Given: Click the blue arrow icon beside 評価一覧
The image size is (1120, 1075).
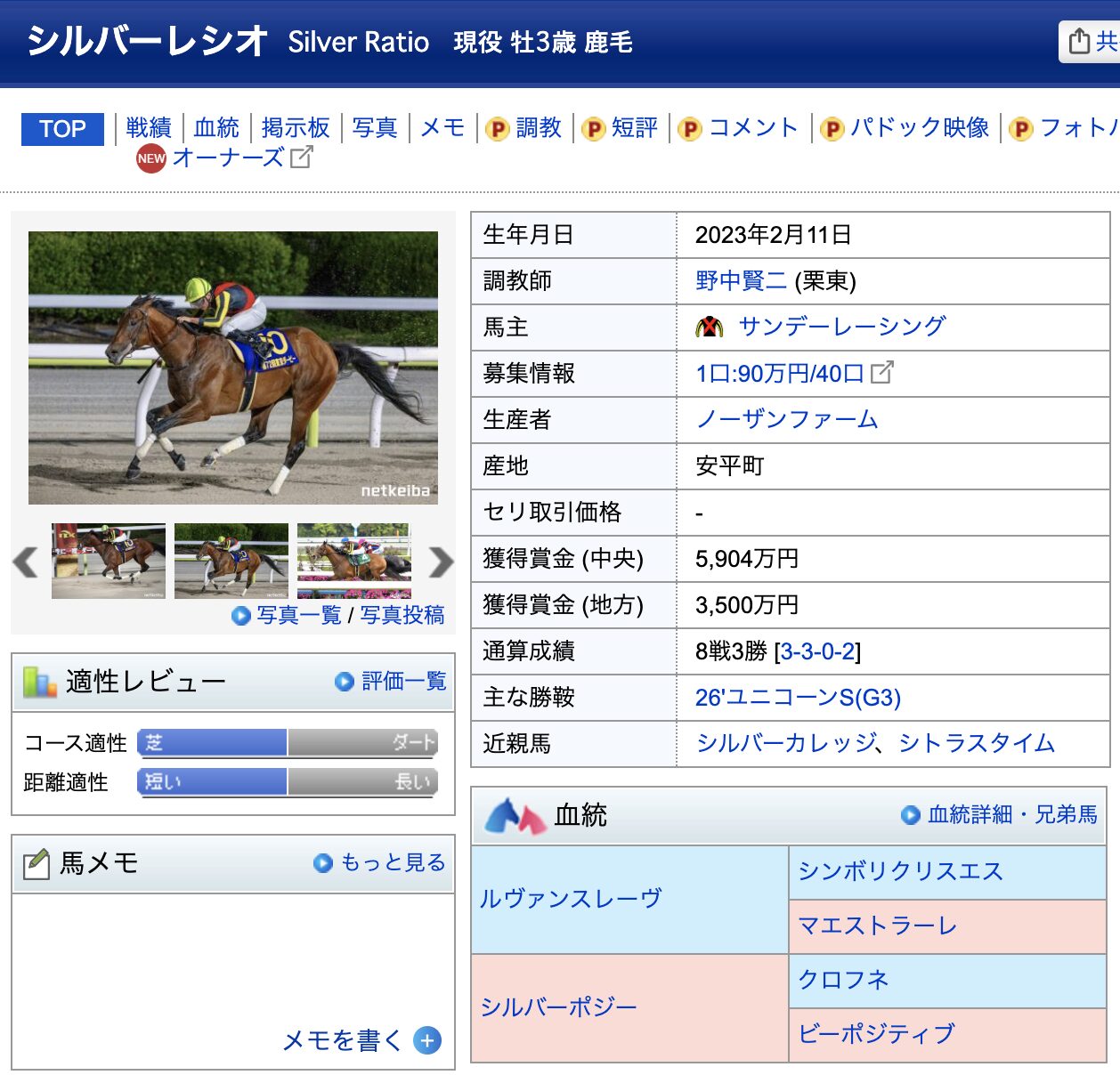Looking at the screenshot, I should point(345,682).
